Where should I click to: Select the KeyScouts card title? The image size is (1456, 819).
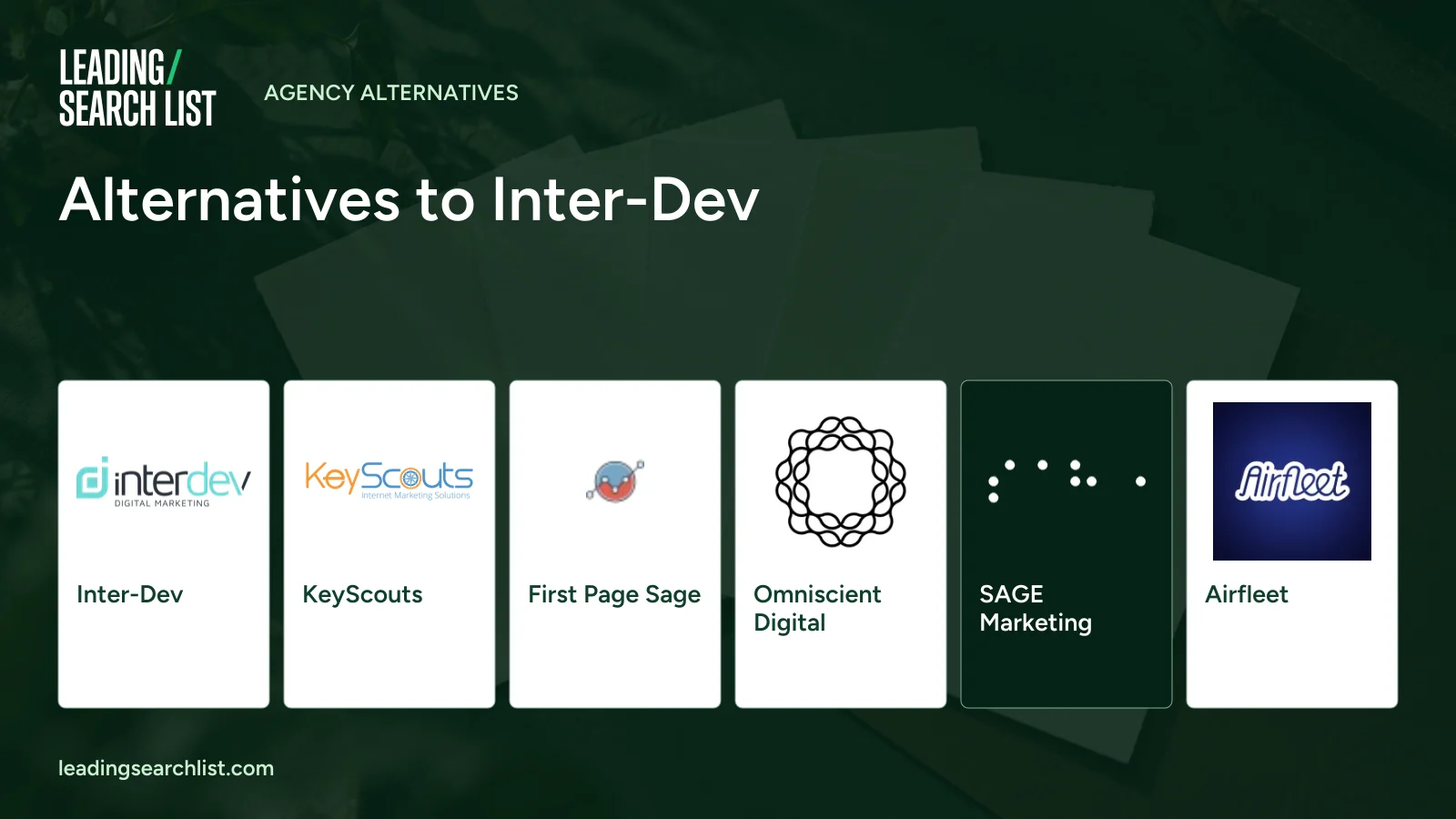362,594
